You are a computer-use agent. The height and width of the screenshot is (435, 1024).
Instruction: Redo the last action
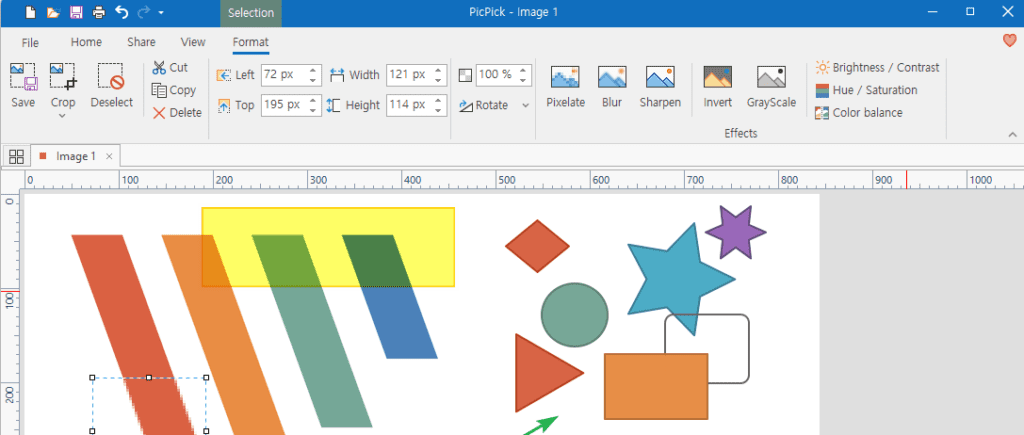[144, 12]
